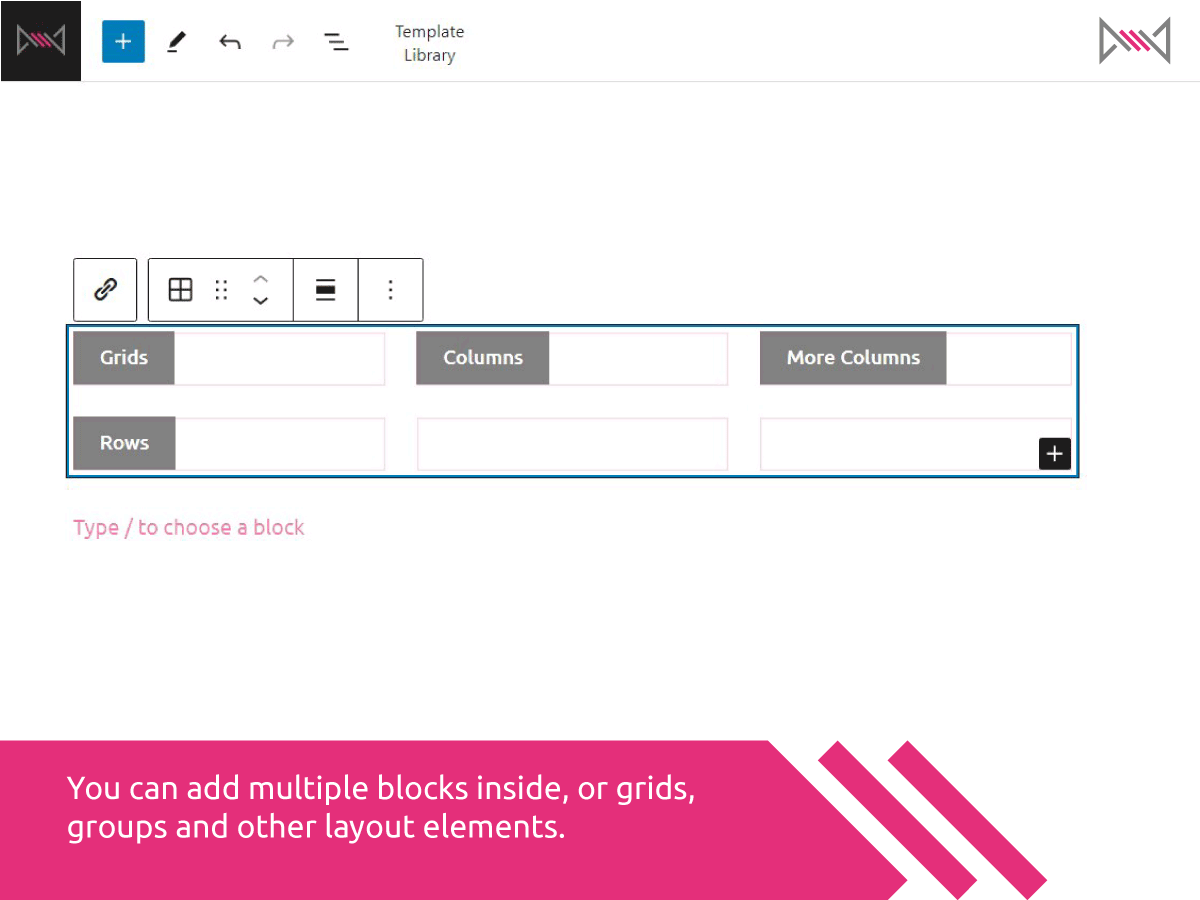
Task: Click the empty middle cell in second row
Action: [x=572, y=444]
